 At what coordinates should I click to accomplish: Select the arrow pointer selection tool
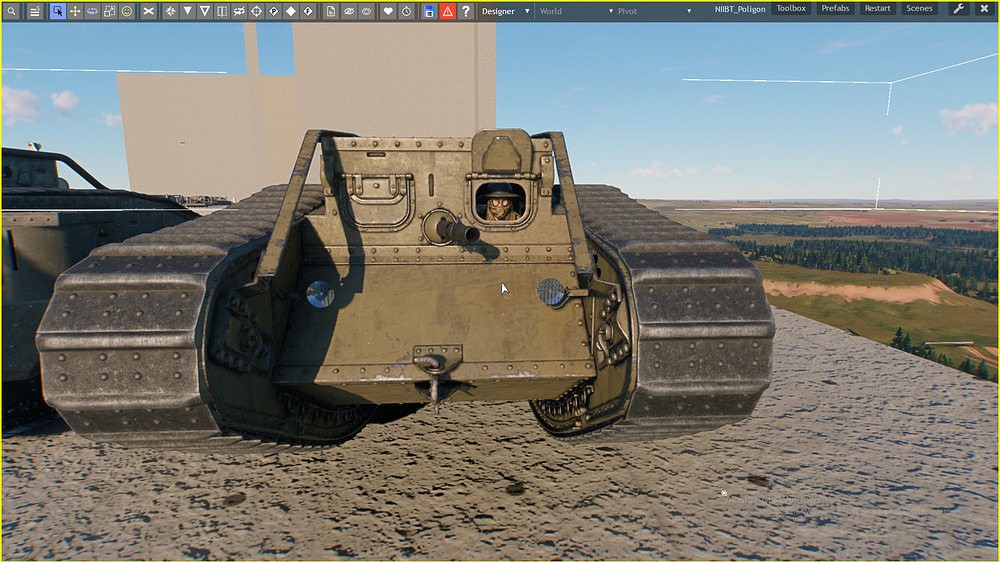[58, 11]
